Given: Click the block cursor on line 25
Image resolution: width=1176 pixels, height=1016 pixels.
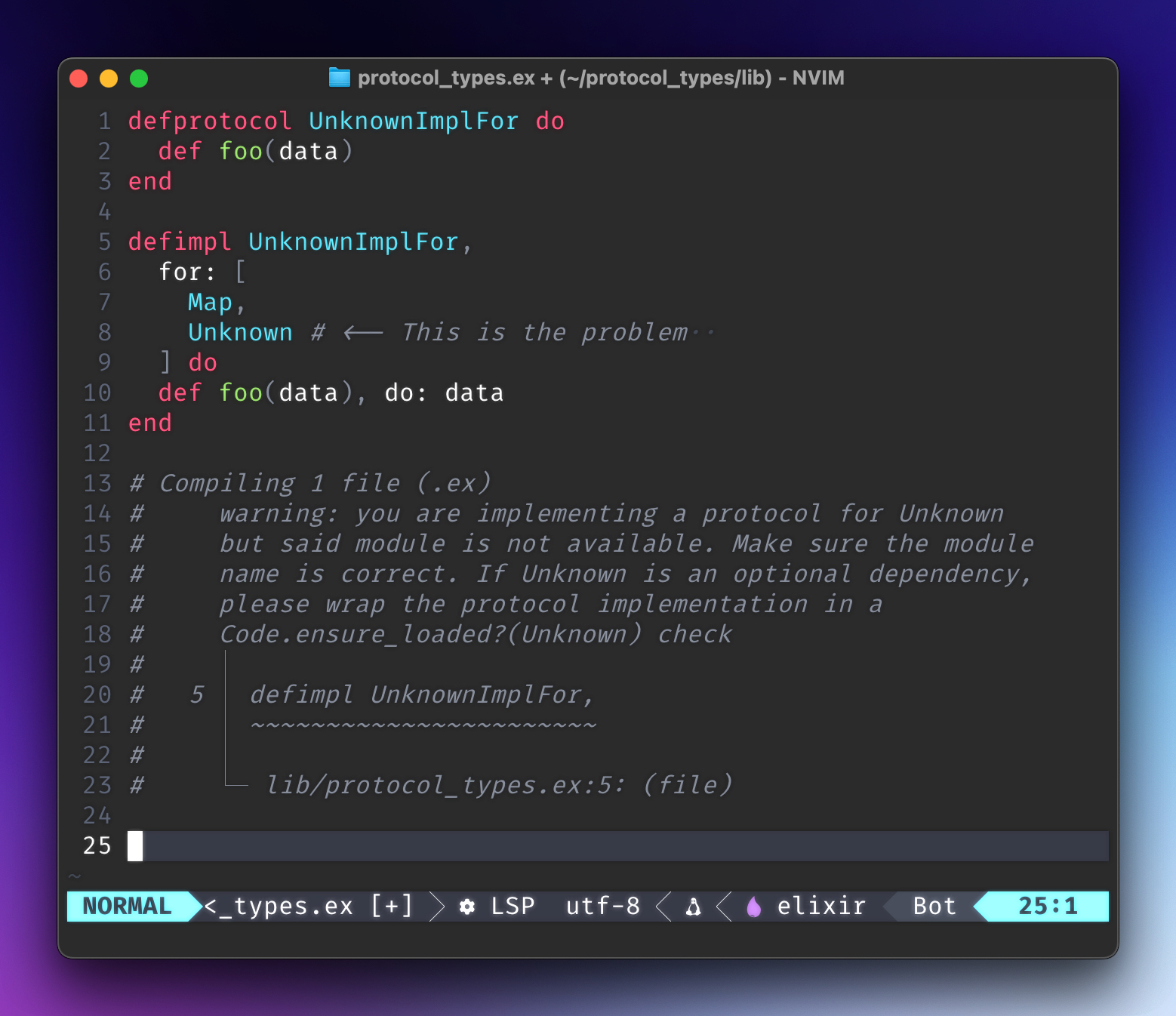Looking at the screenshot, I should coord(135,845).
